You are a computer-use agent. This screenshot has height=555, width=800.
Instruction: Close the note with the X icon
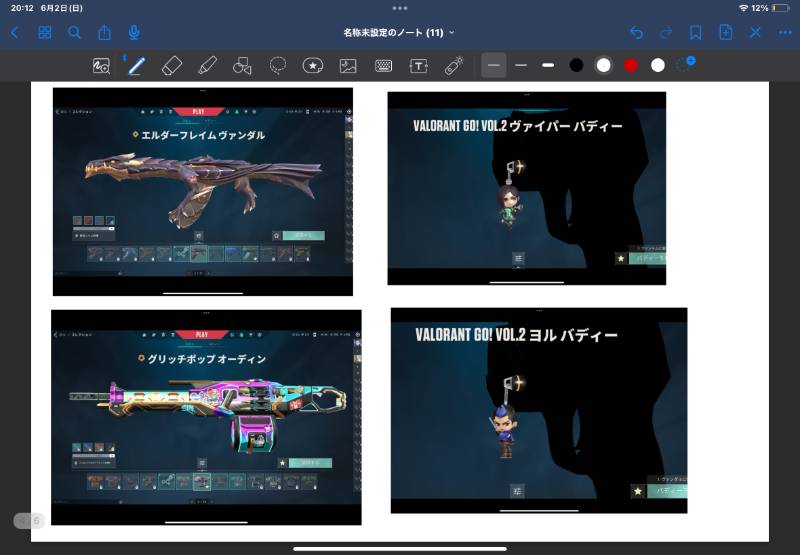click(756, 33)
